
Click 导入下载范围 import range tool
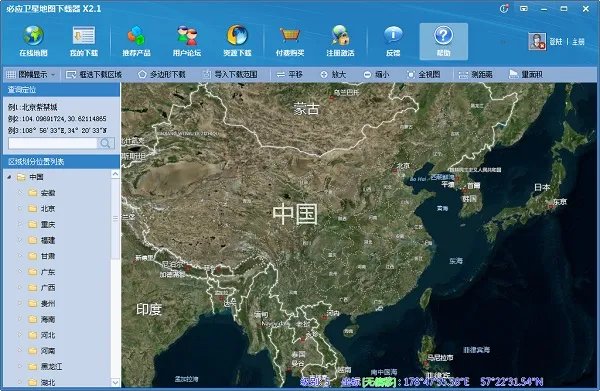click(230, 75)
